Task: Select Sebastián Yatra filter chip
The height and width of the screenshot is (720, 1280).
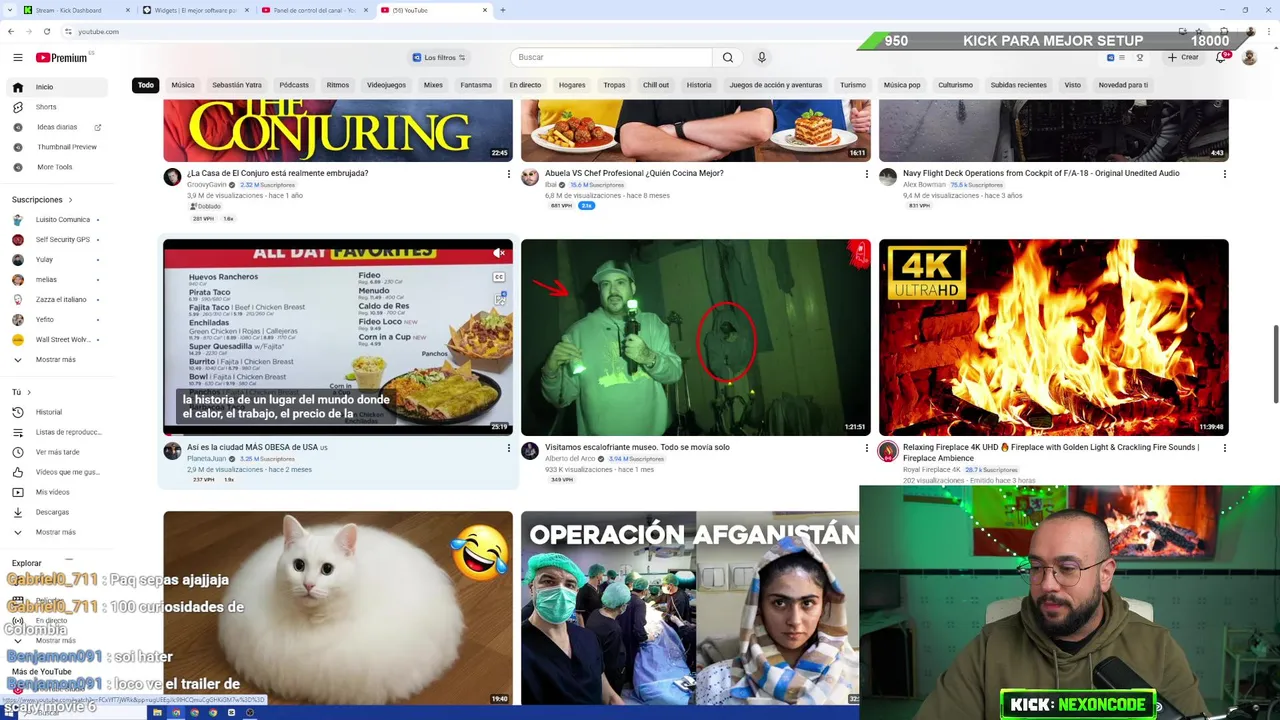Action: coord(237,85)
